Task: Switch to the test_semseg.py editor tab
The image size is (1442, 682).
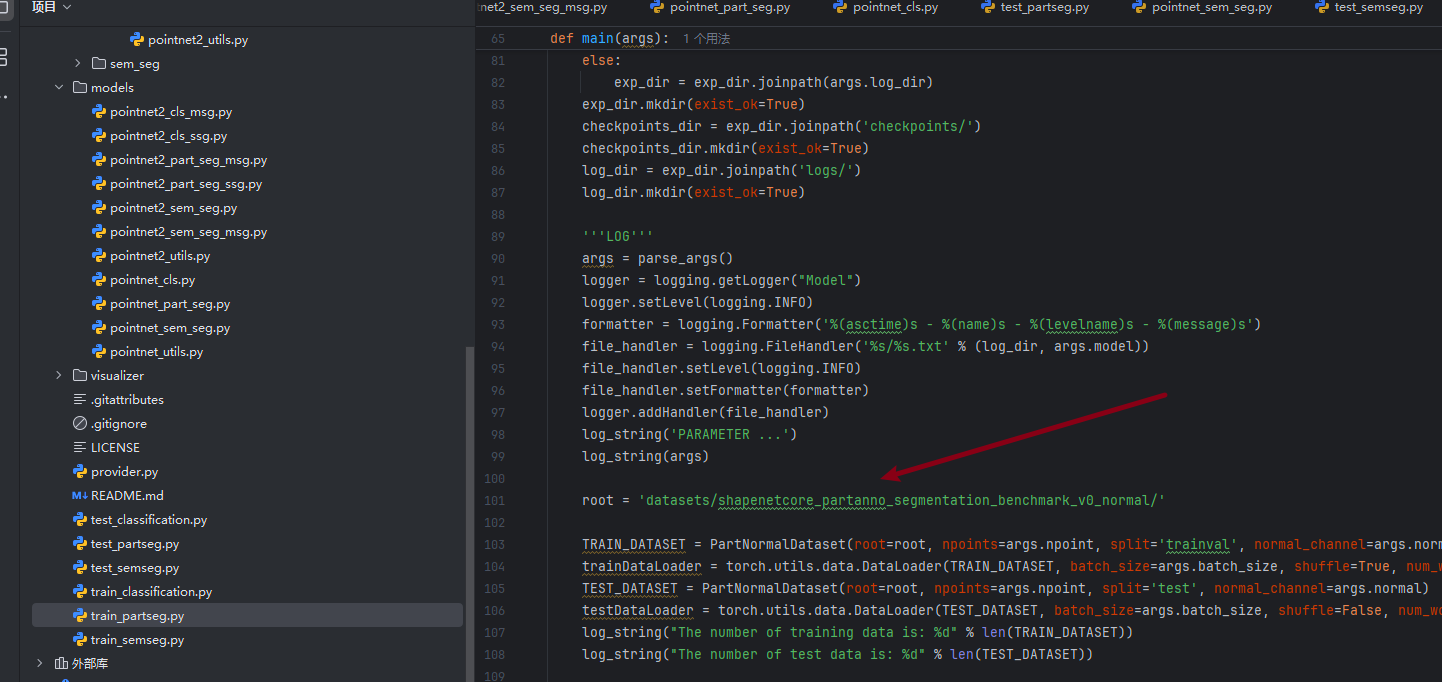Action: [1368, 7]
